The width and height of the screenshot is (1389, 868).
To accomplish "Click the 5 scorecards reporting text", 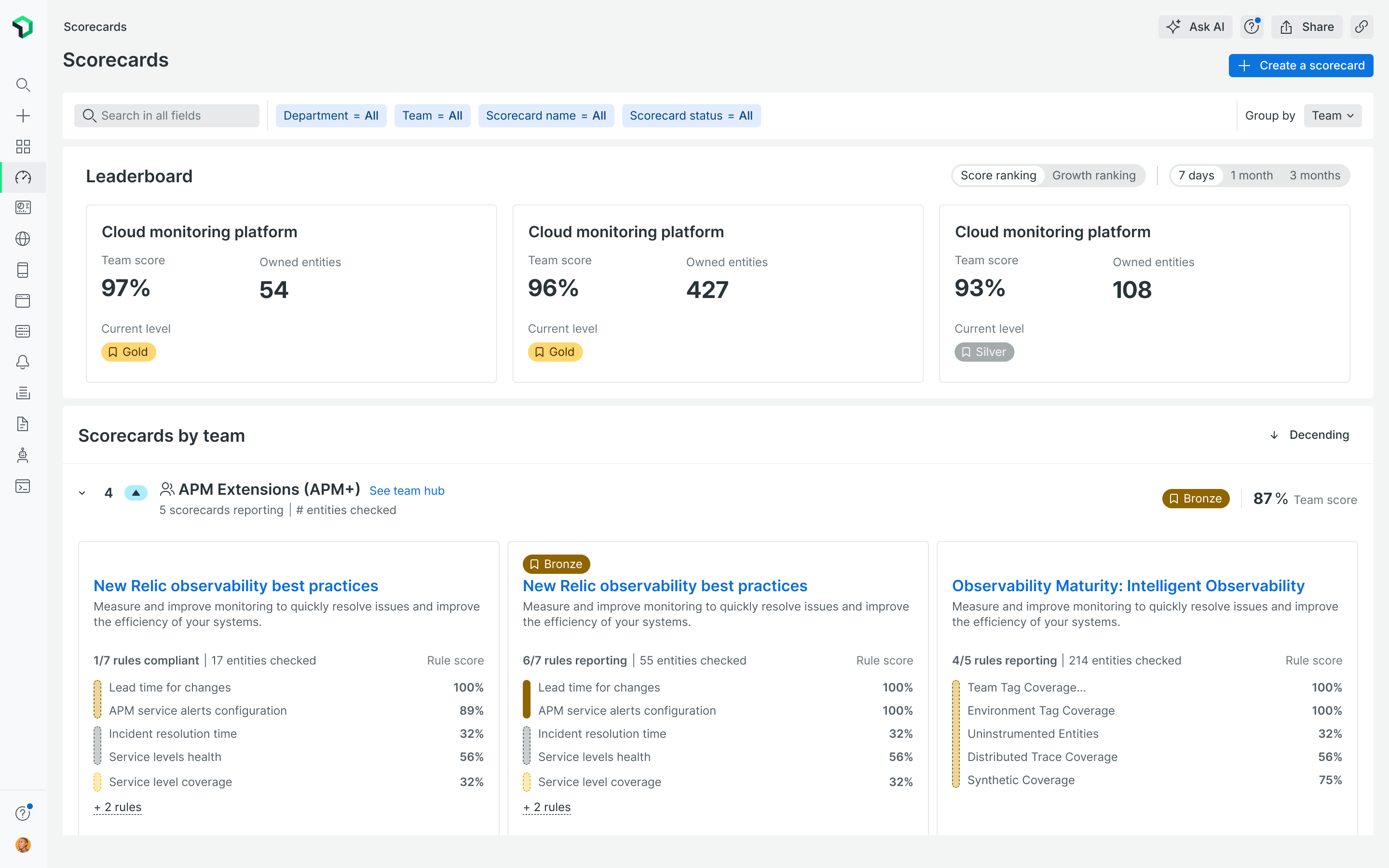I will pyautogui.click(x=221, y=510).
